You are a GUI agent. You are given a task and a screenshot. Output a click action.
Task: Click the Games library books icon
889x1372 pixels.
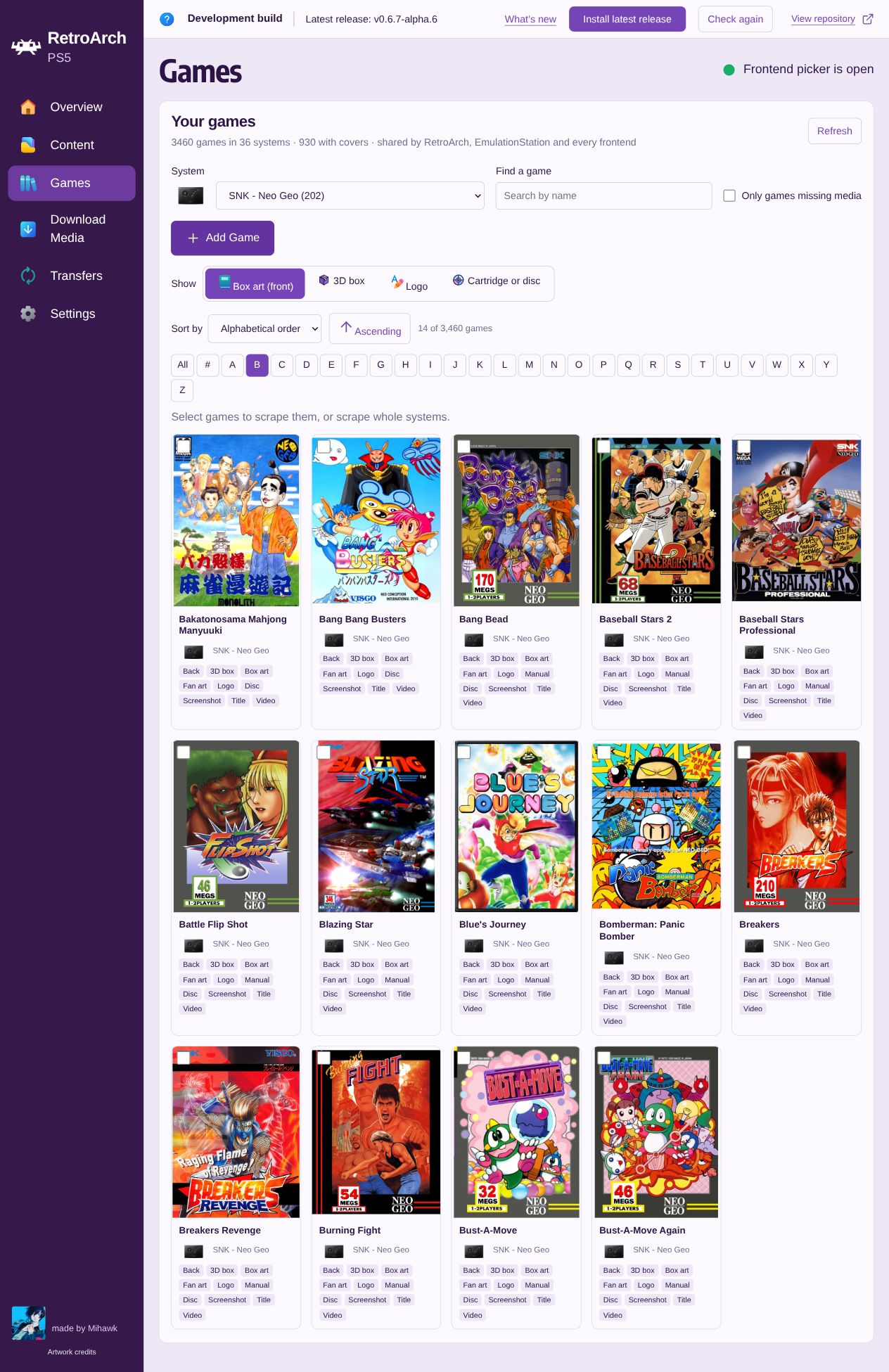(x=28, y=183)
